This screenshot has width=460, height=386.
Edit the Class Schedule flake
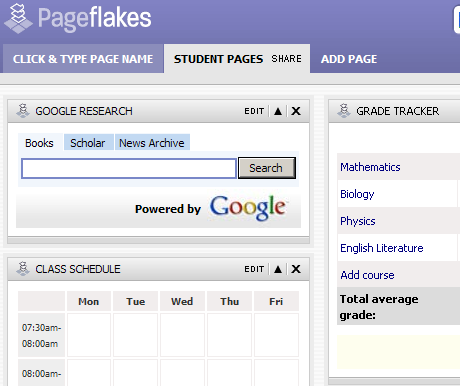coord(254,269)
